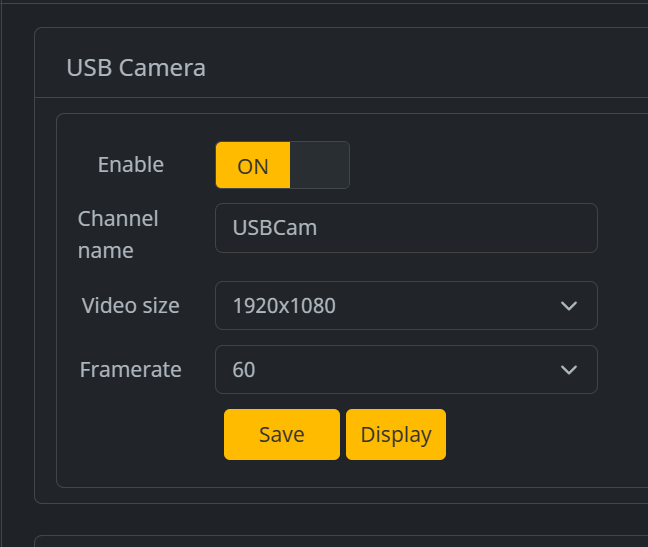Click the Enable label
The image size is (648, 547).
coord(130,165)
